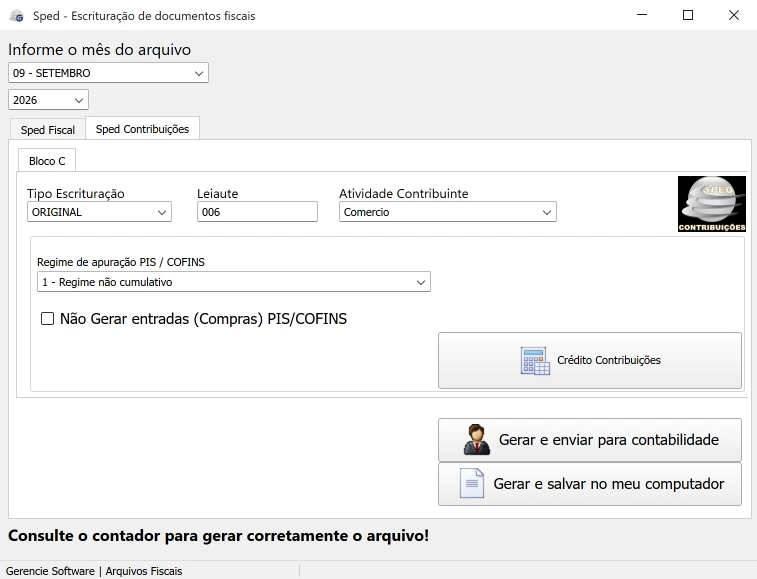Click the document page icon on save button
Viewport: 757px width, 579px height.
472,483
